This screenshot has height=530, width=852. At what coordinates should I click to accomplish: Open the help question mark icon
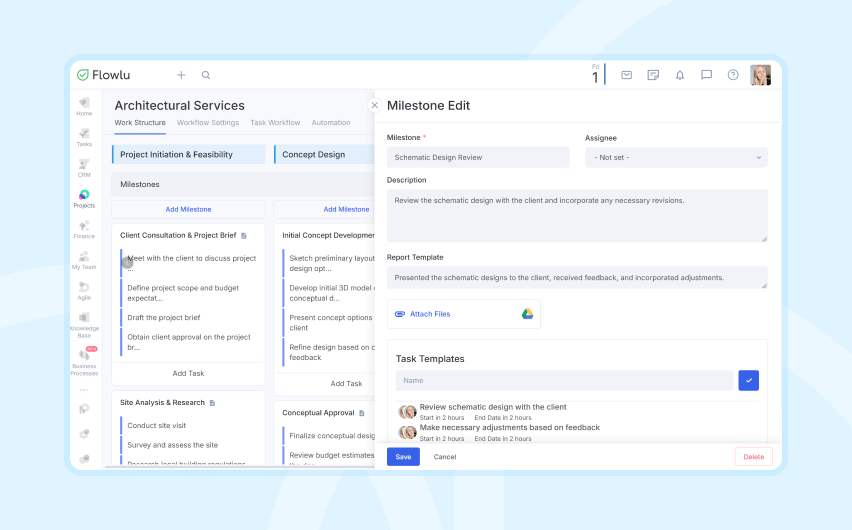[733, 75]
